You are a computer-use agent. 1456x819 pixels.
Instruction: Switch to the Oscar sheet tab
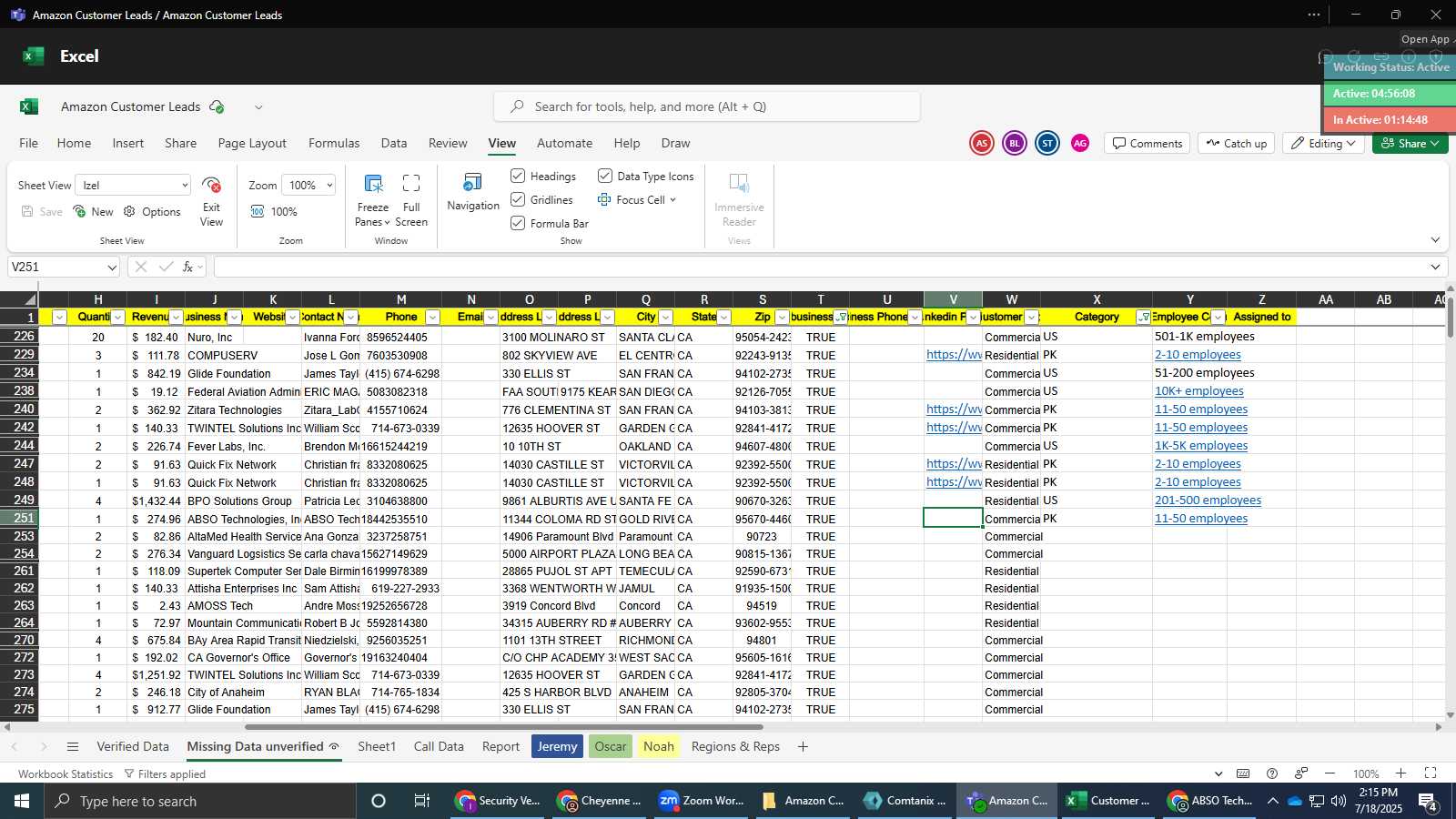click(611, 746)
